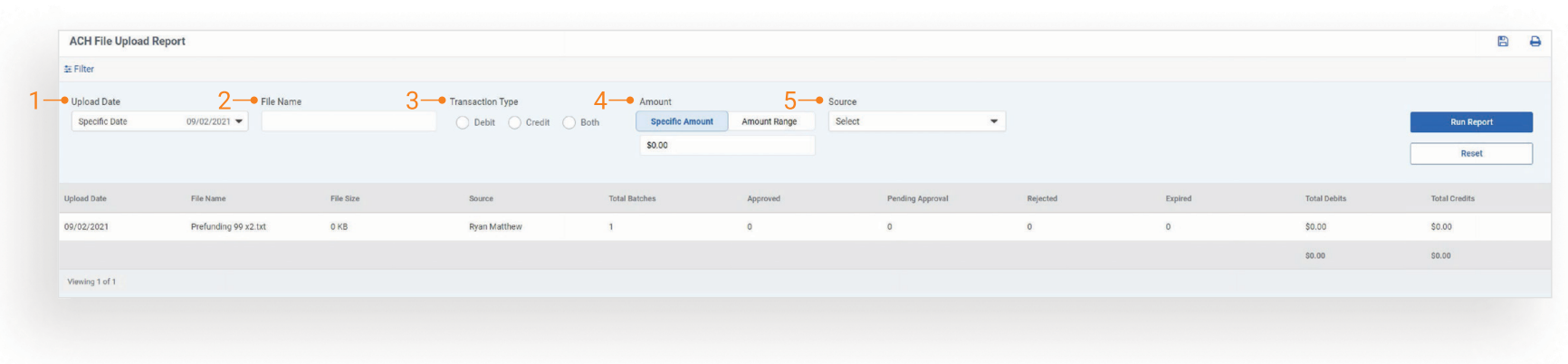Switch to the Specific Amount tab
Image resolution: width=1568 pixels, height=364 pixels.
682,121
